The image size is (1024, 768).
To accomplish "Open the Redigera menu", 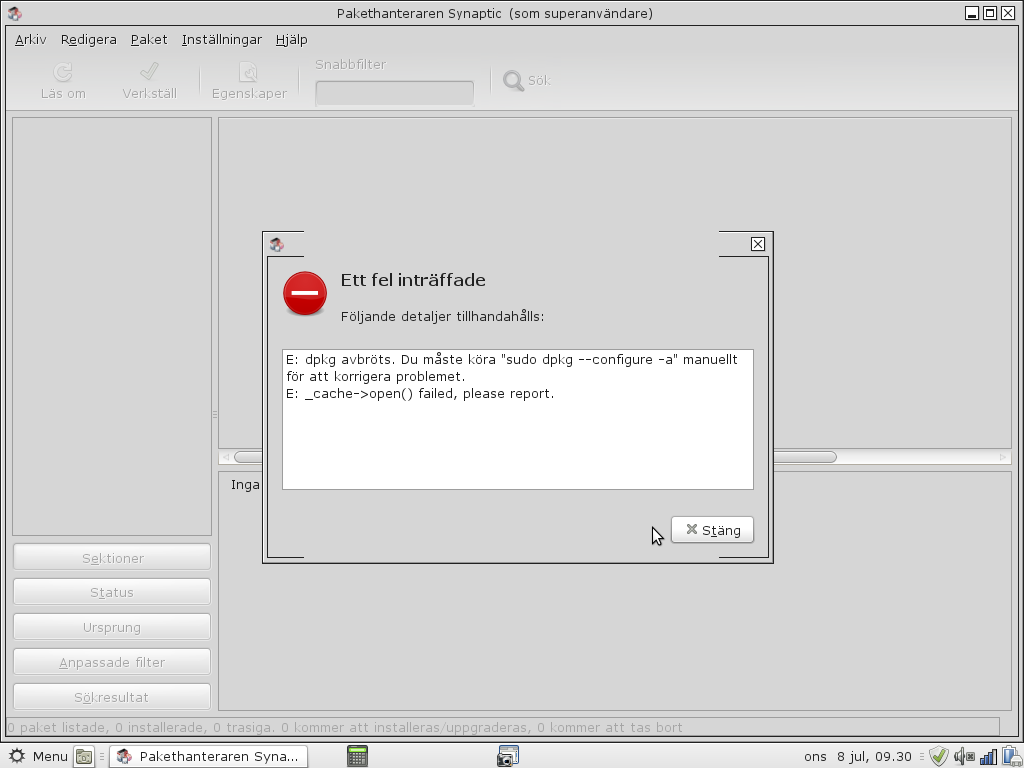I will [x=89, y=40].
